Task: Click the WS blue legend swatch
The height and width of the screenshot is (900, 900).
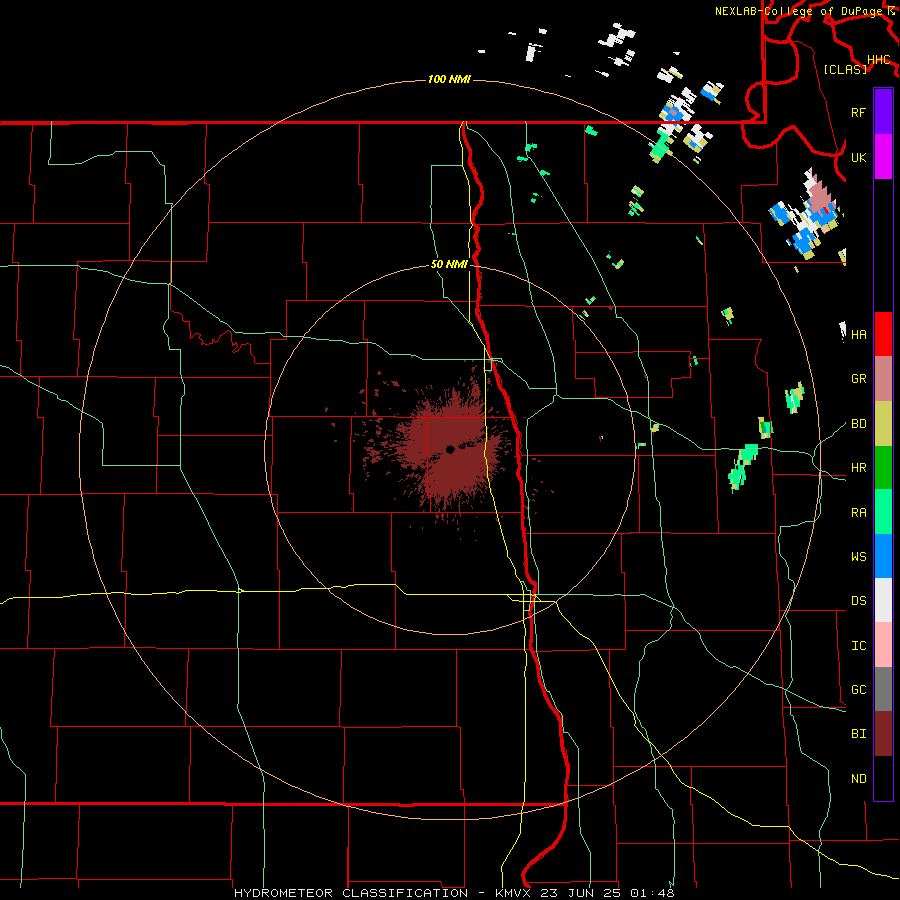Action: pyautogui.click(x=883, y=556)
